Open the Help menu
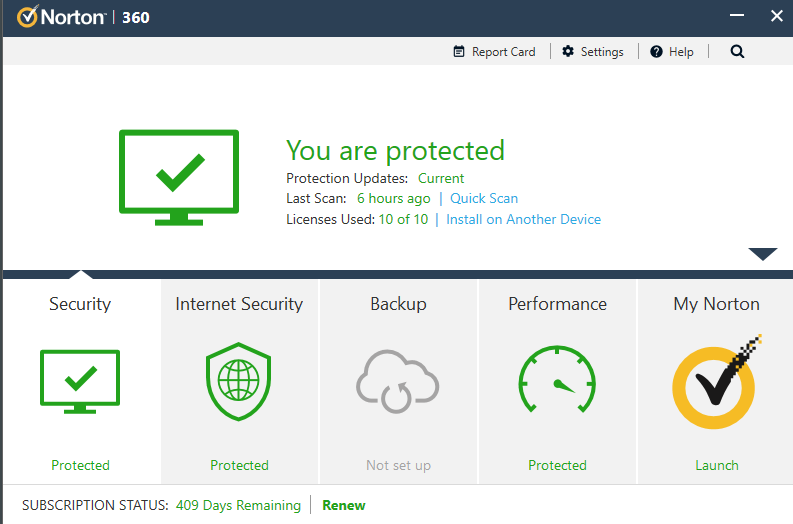The image size is (793, 524). [x=672, y=52]
